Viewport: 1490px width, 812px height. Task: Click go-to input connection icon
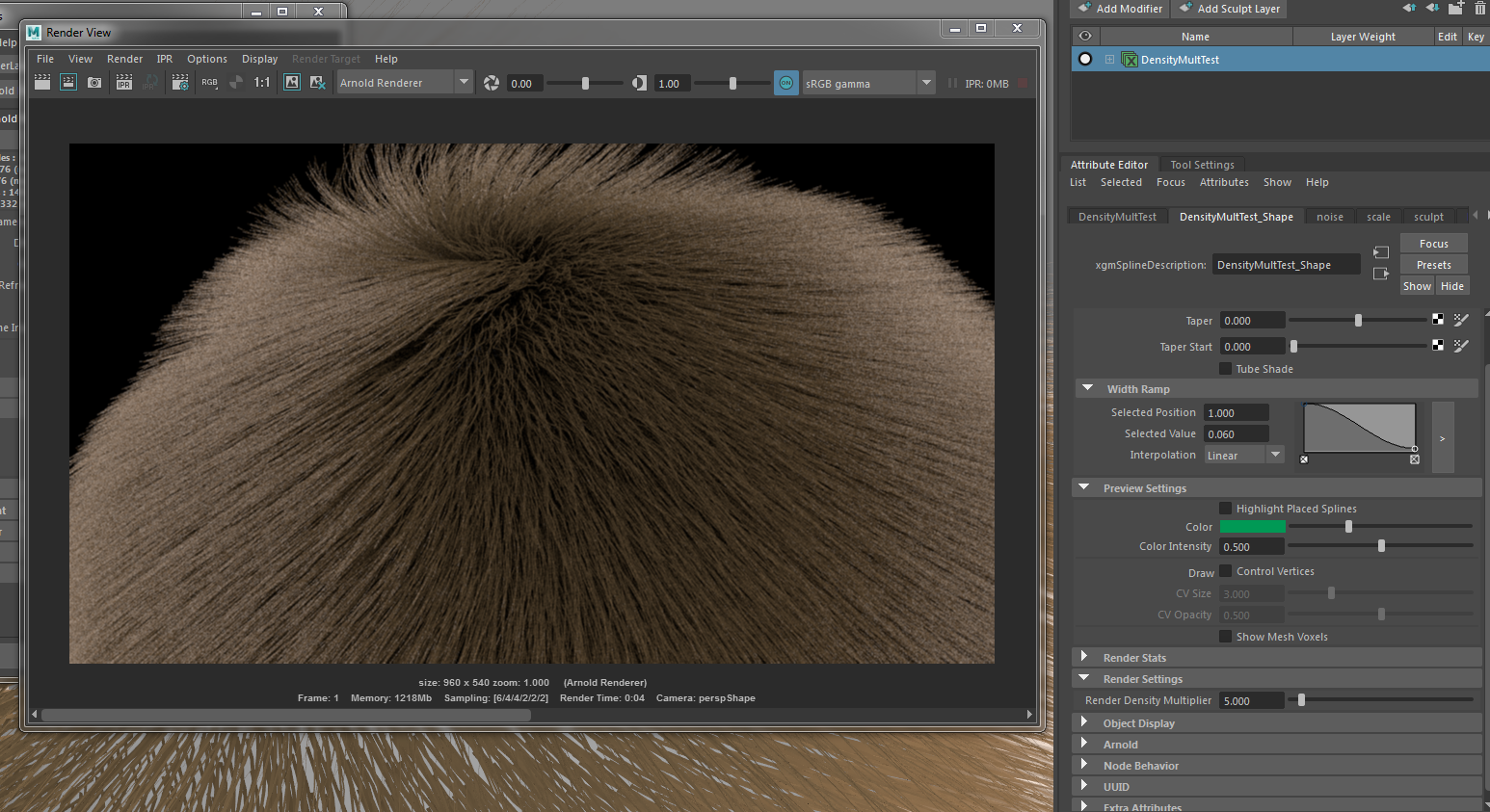coord(1381,252)
